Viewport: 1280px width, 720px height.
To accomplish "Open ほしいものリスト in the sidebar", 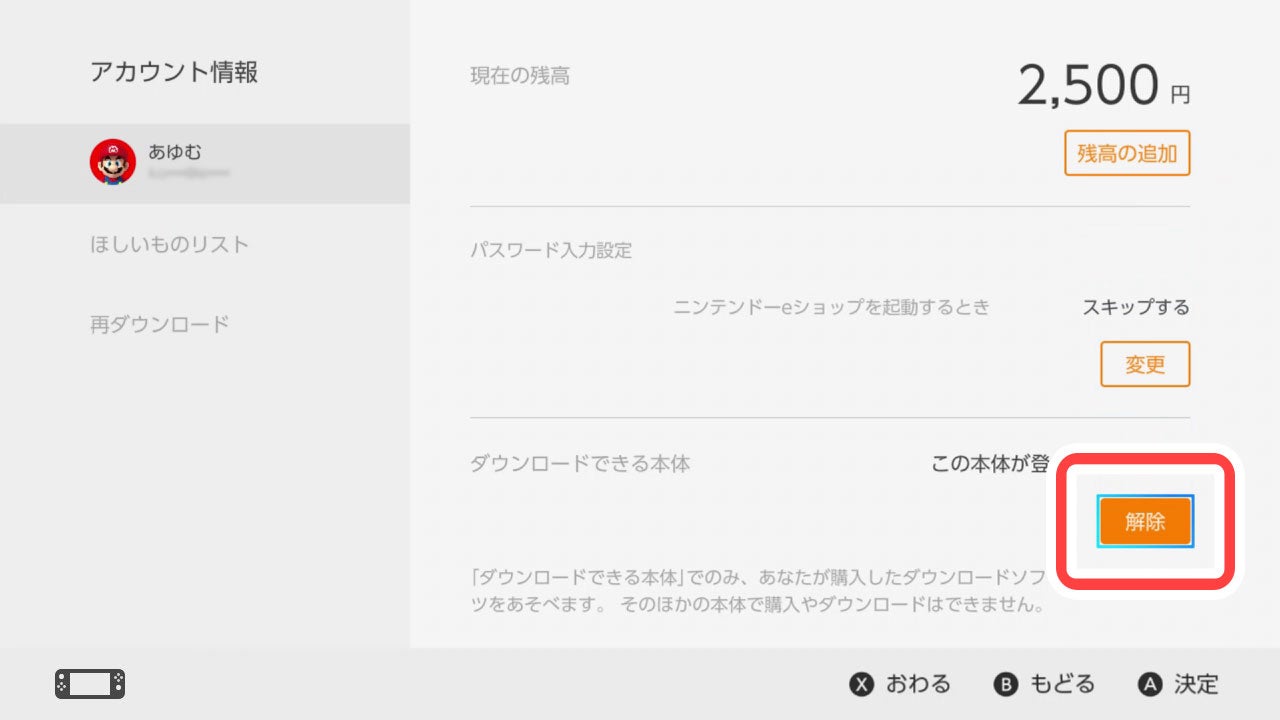I will [x=169, y=244].
